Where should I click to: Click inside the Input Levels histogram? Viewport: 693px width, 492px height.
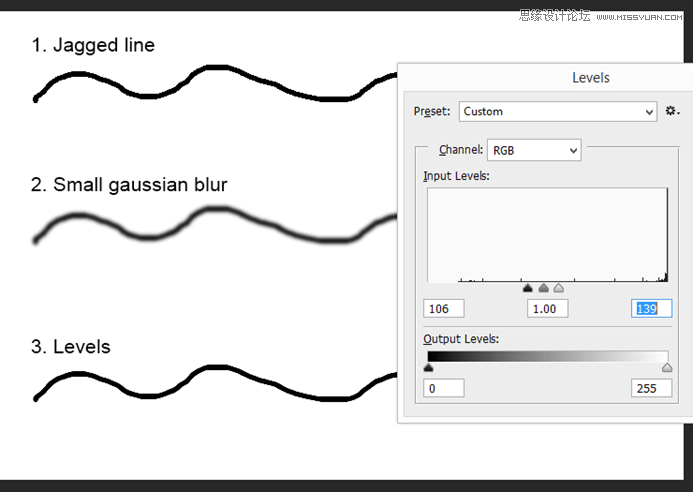pos(547,235)
